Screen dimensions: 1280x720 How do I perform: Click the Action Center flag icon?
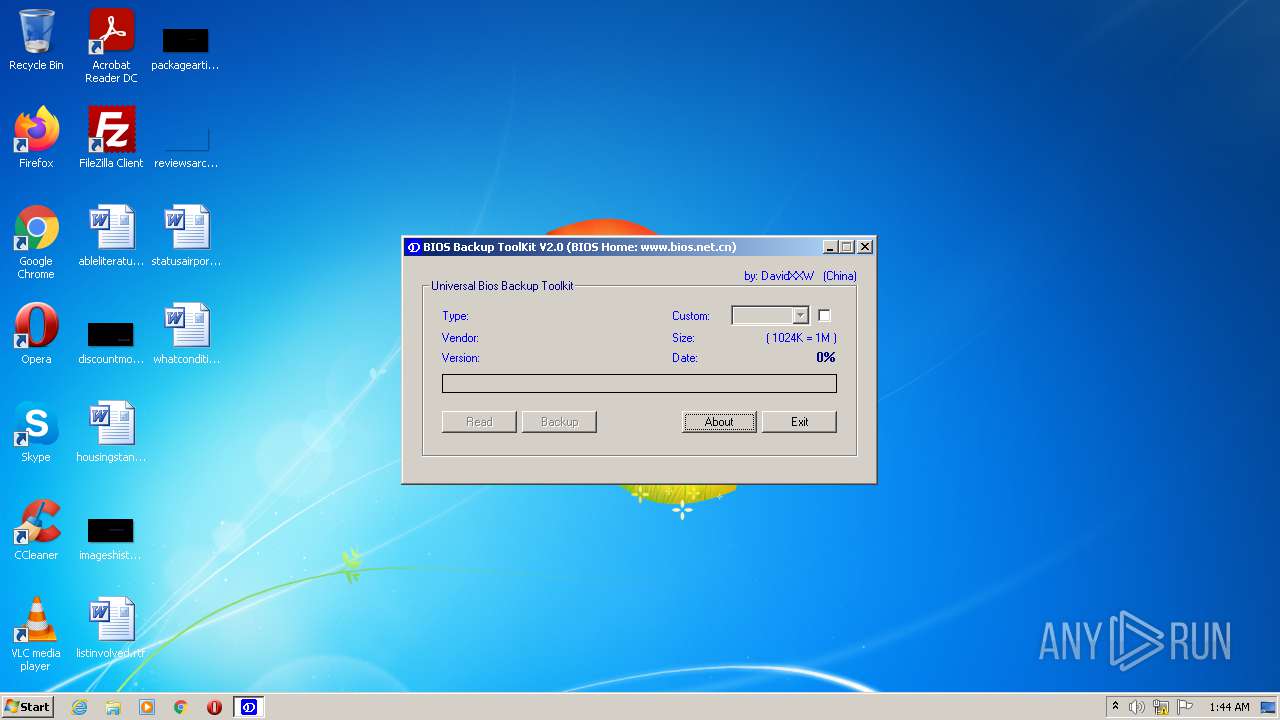1185,707
